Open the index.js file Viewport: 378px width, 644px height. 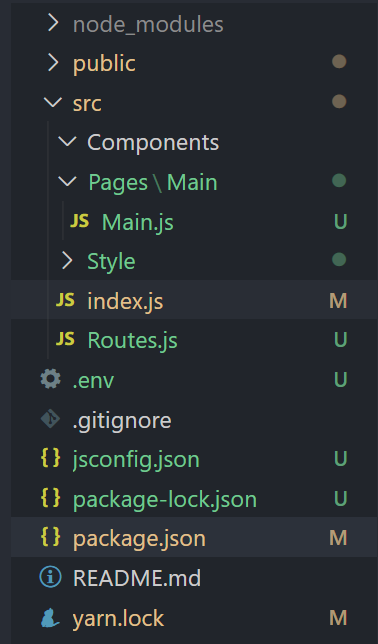coord(125,301)
